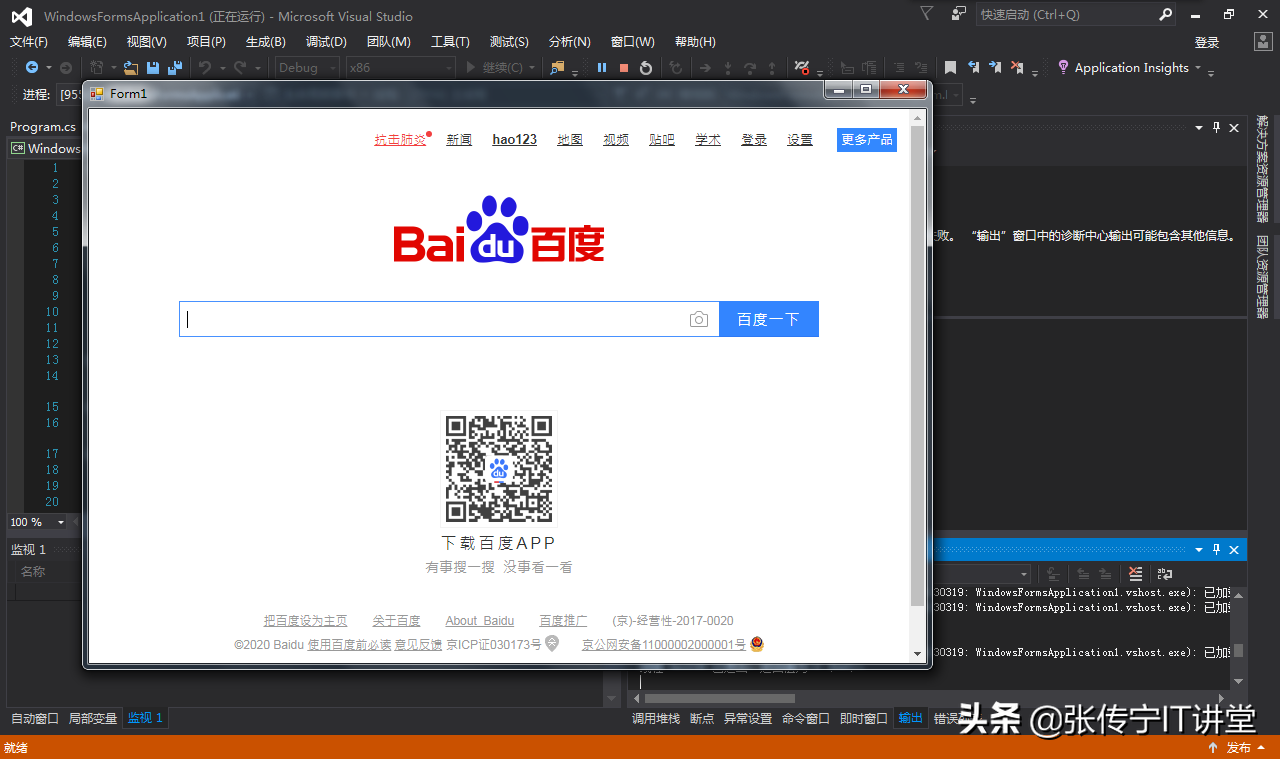Open the 工具(T) menu
This screenshot has height=759, width=1280.
pyautogui.click(x=450, y=42)
